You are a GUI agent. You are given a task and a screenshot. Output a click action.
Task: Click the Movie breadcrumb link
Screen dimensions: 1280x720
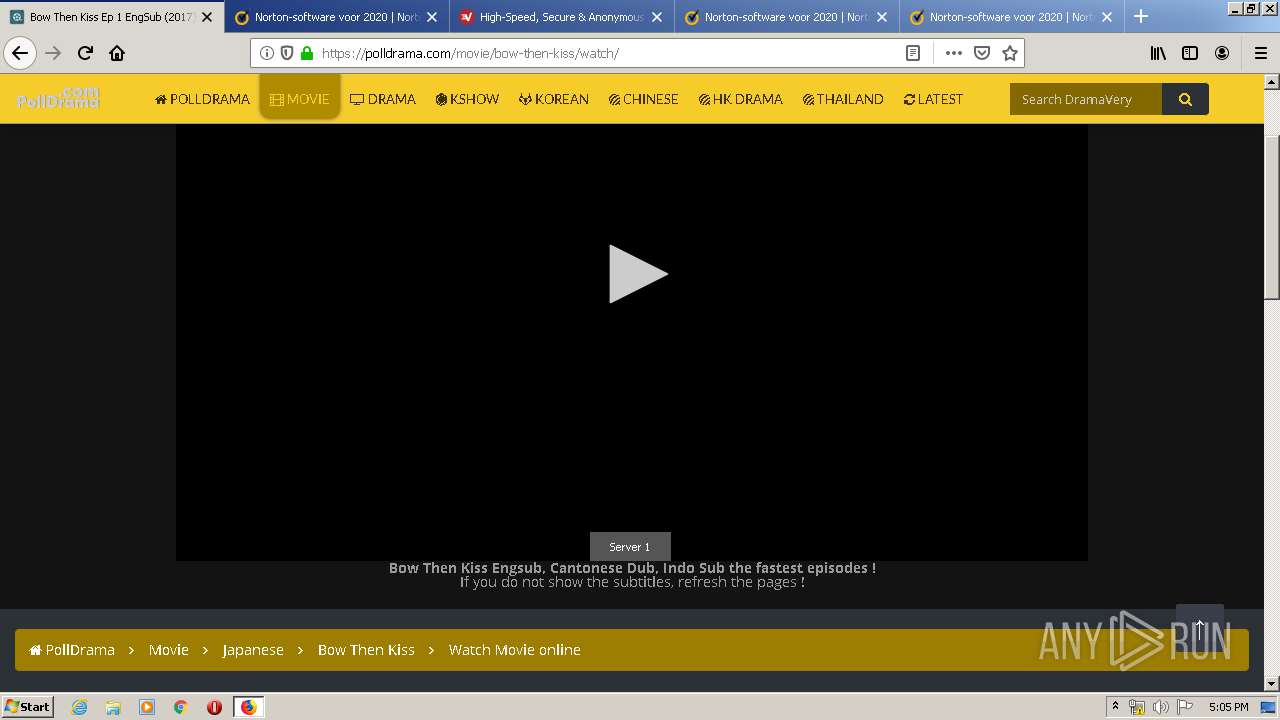point(169,650)
